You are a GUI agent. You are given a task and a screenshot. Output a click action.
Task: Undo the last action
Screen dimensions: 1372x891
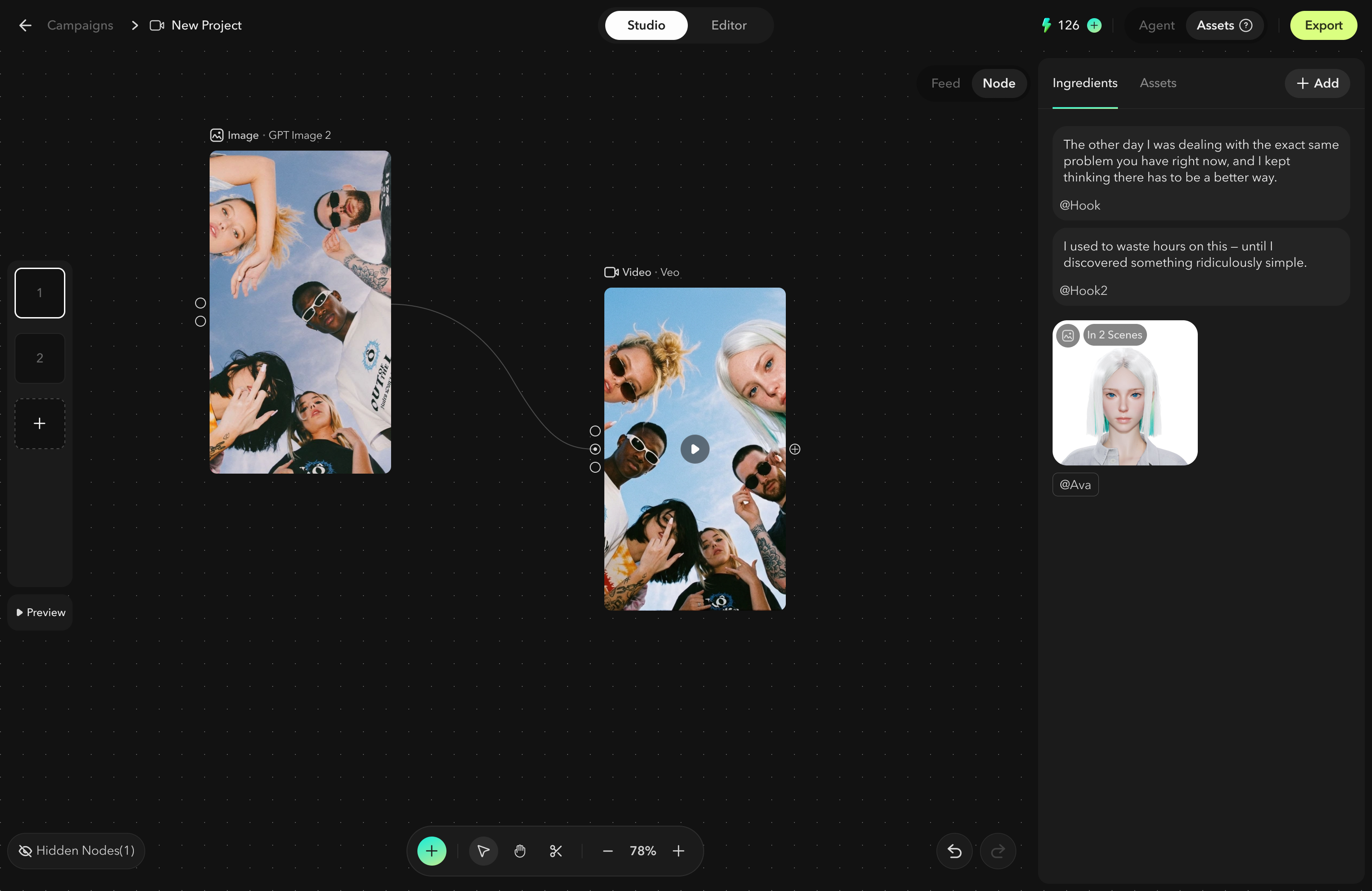(954, 851)
